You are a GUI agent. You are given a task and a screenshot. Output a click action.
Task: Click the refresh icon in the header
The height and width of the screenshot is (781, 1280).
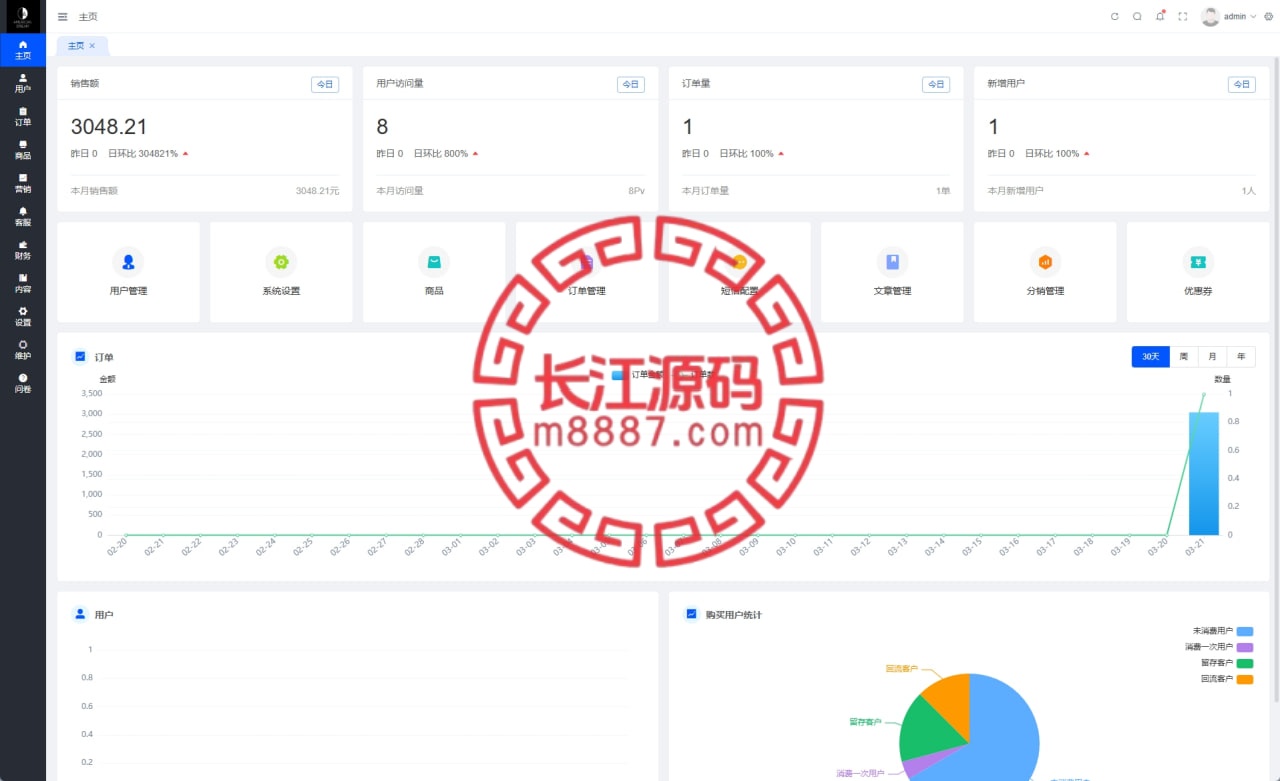[1115, 16]
